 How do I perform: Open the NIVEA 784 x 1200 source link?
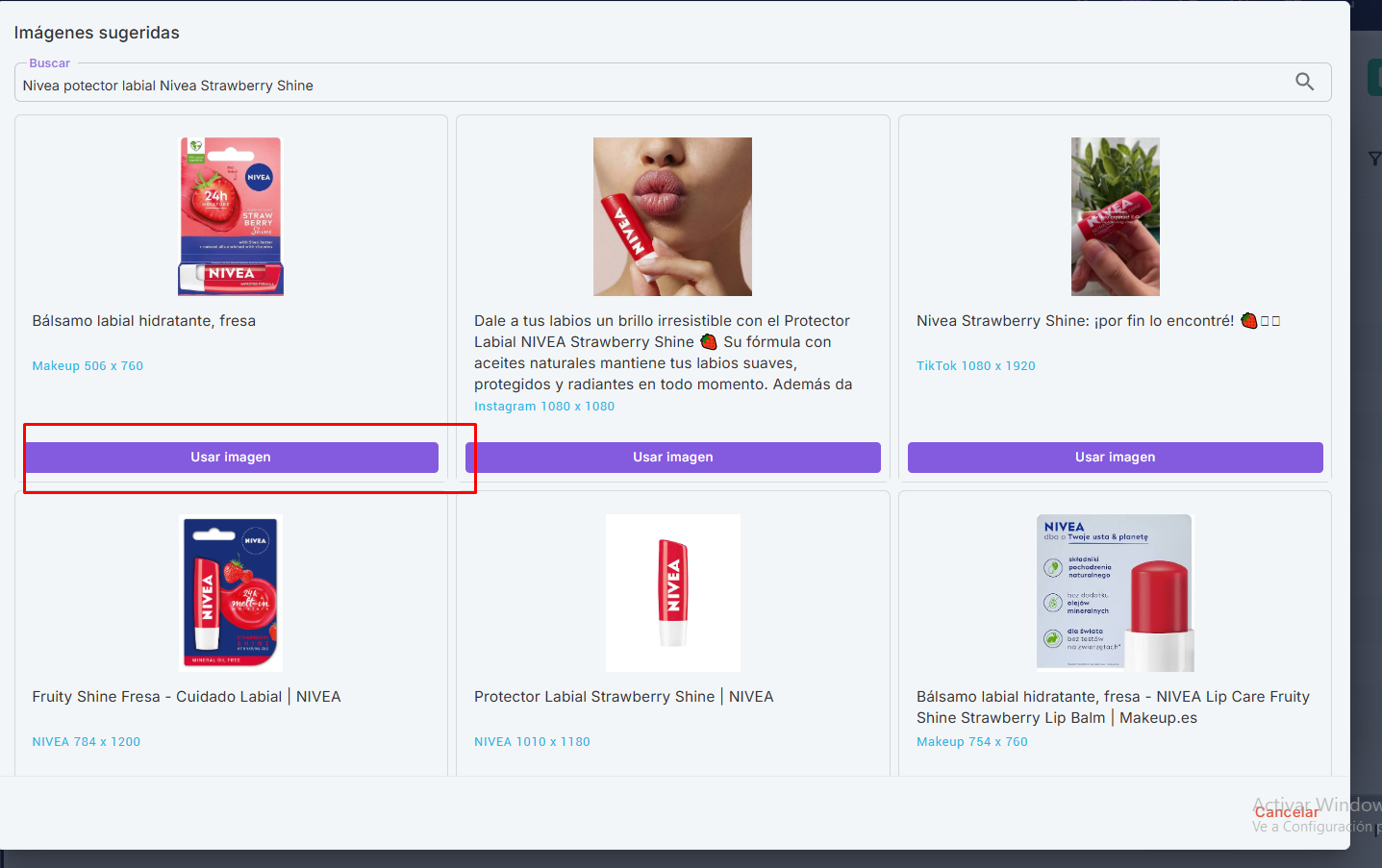coord(87,742)
